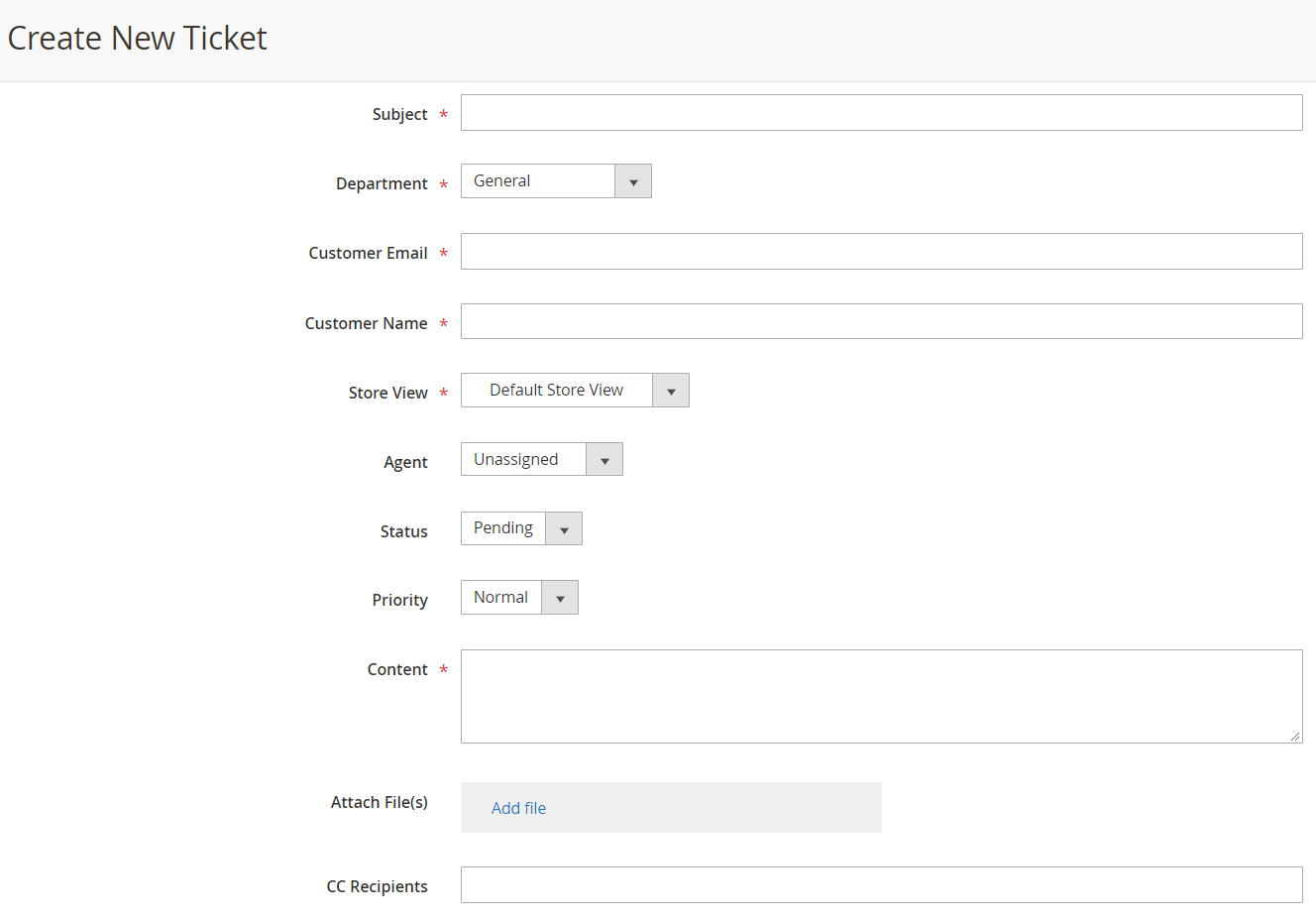Click the Attach File(s) label
This screenshot has width=1316, height=919.
(x=379, y=802)
